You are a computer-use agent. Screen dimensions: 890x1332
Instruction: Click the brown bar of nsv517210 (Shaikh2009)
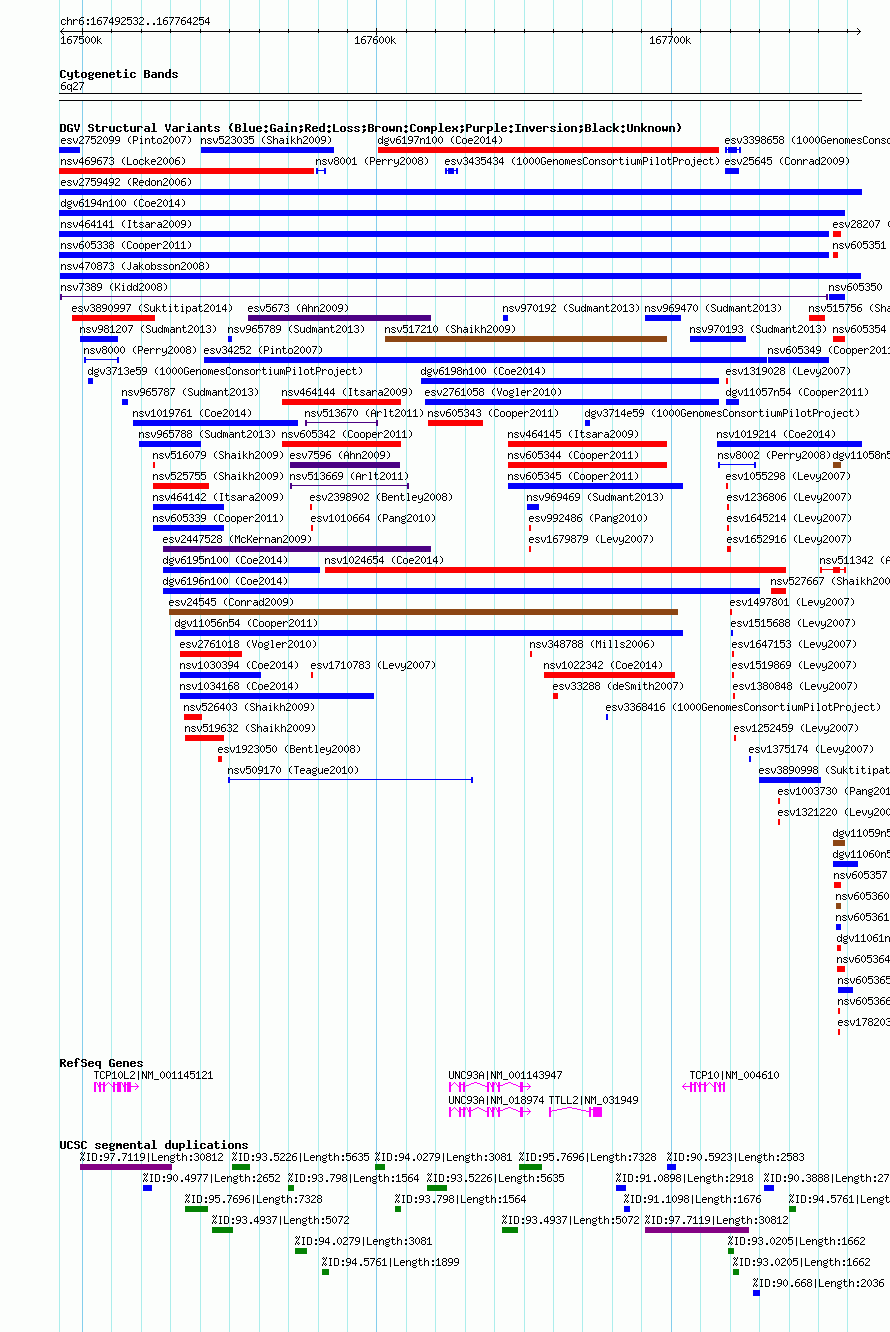[x=526, y=339]
